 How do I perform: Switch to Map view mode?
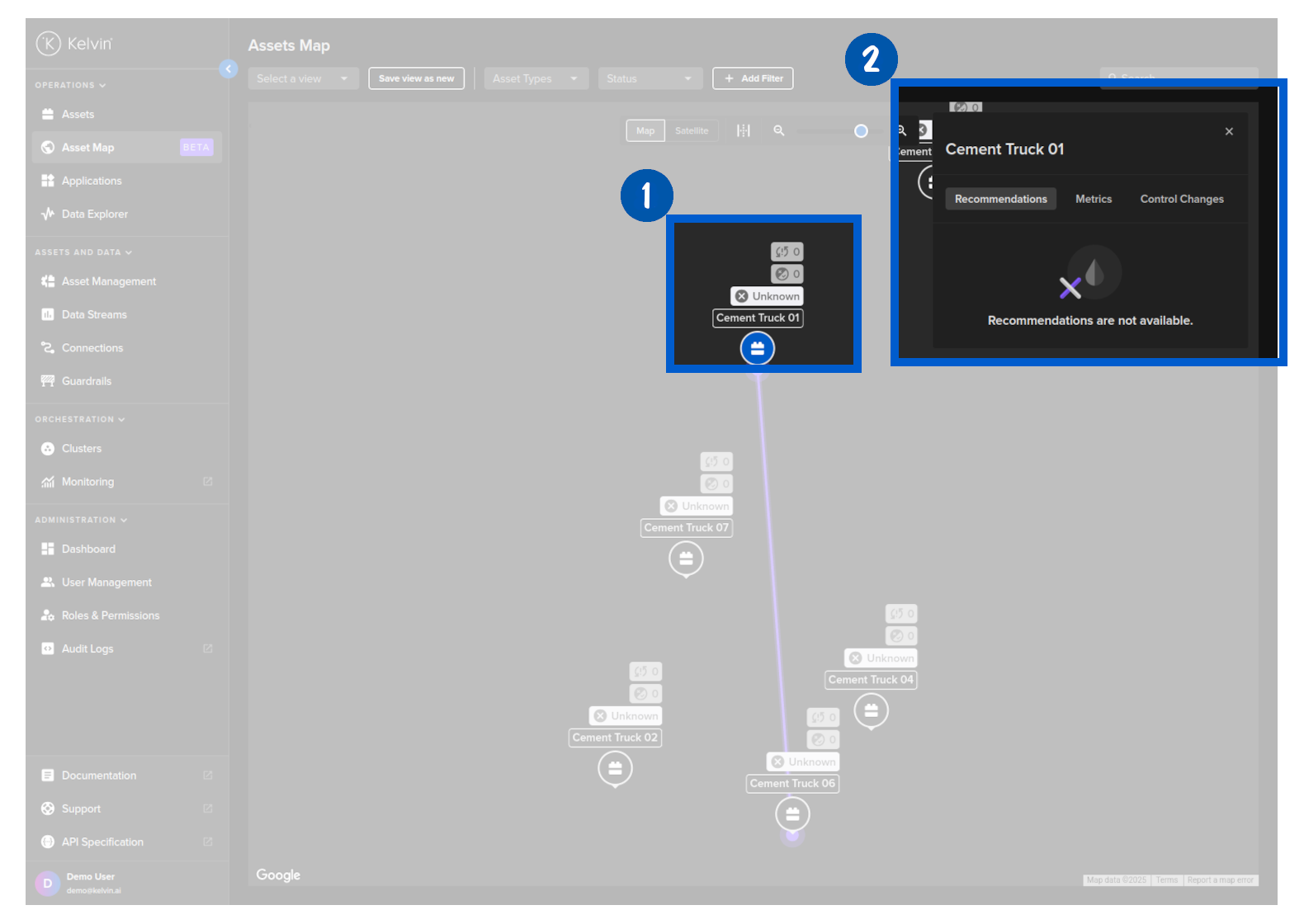[x=645, y=131]
